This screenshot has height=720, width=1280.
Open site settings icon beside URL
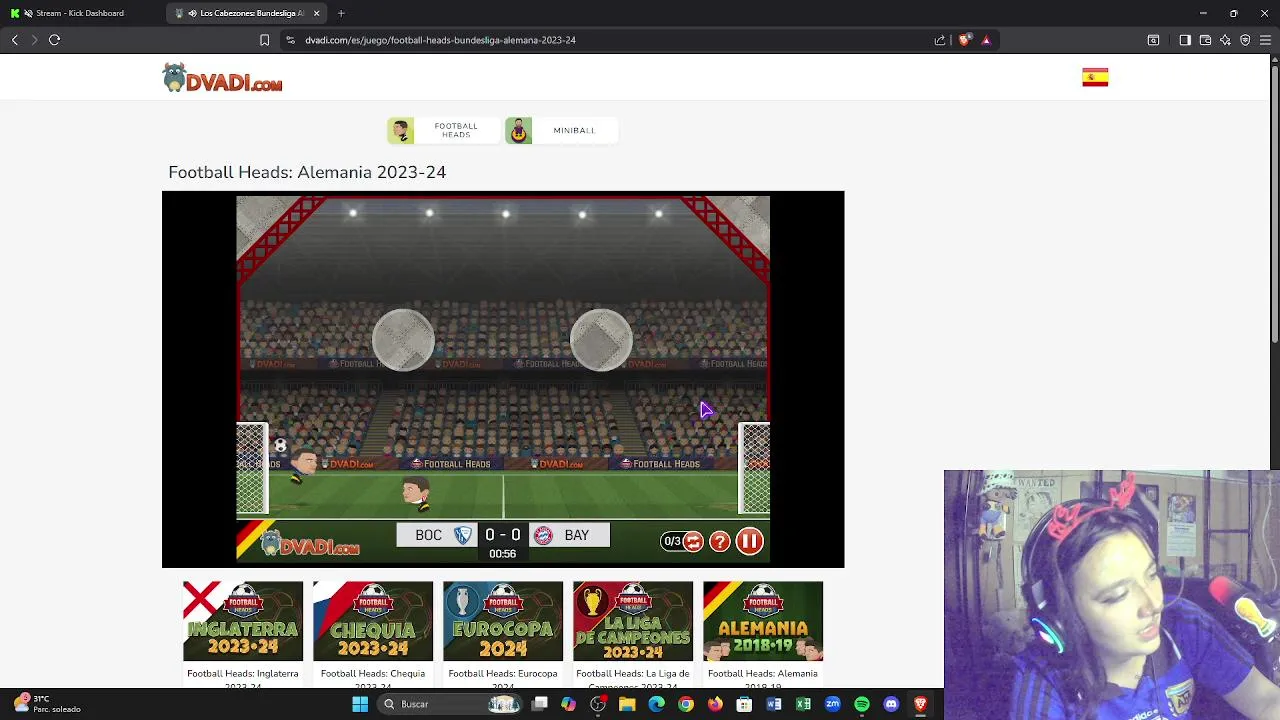pos(290,40)
